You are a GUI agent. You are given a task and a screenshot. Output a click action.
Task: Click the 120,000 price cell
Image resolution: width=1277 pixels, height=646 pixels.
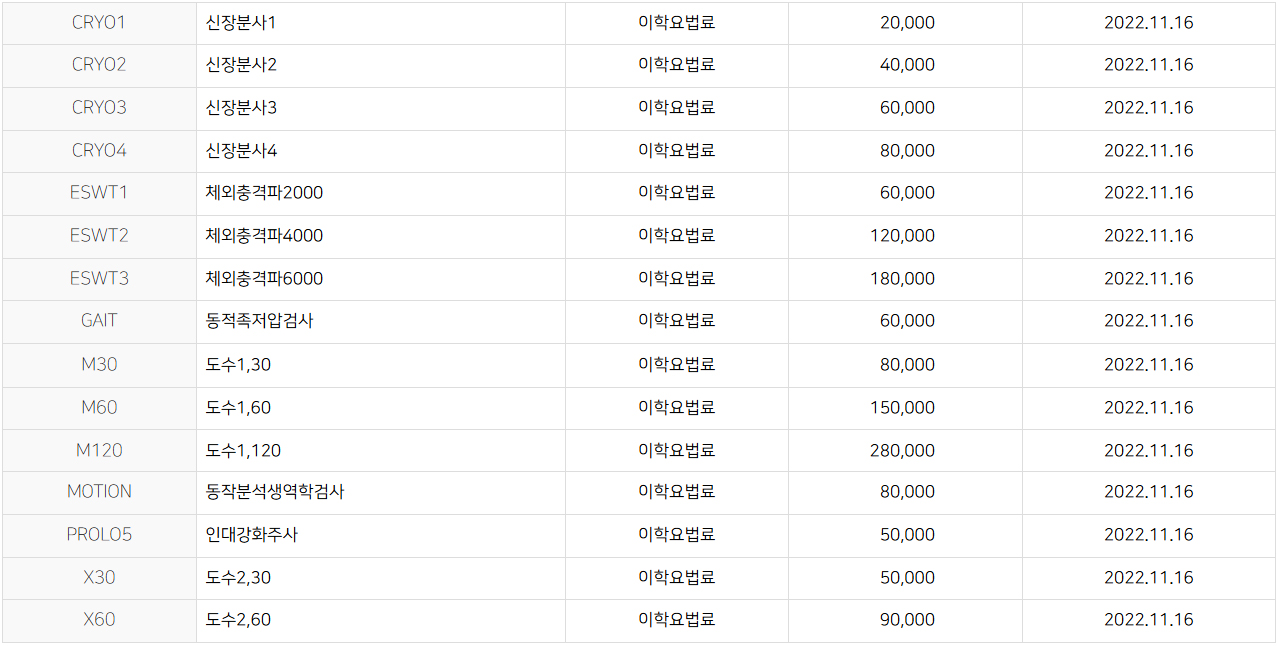[x=902, y=236]
